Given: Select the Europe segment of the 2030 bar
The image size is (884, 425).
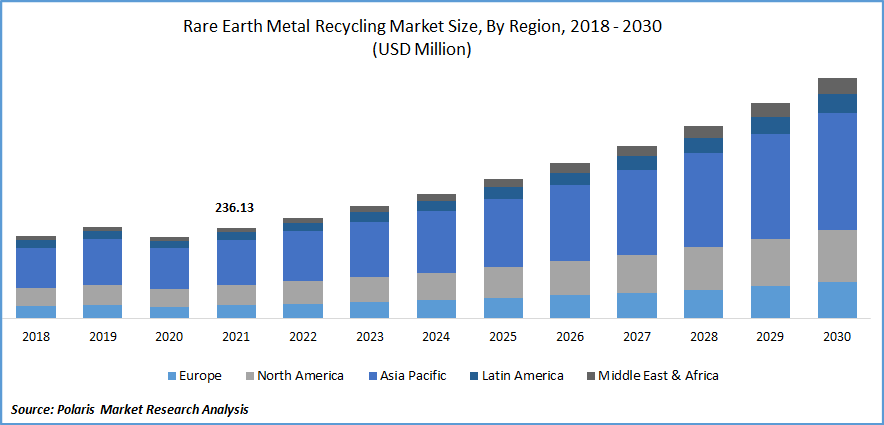Looking at the screenshot, I should 837,299.
